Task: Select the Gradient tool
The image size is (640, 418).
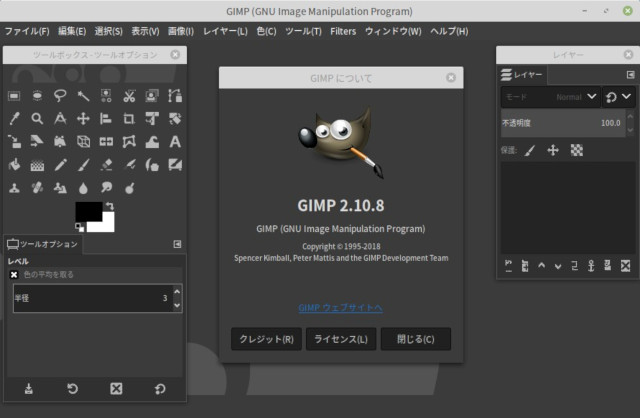Action: click(x=37, y=165)
